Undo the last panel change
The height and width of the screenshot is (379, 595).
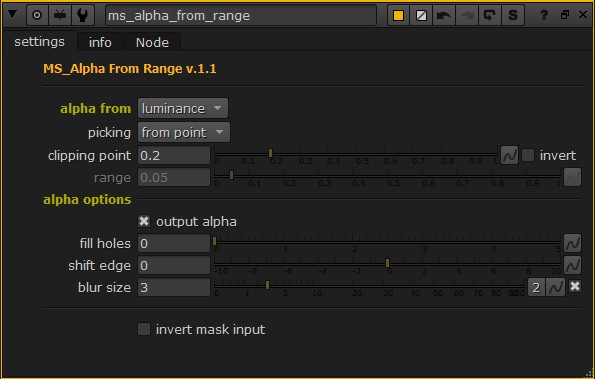coord(444,15)
